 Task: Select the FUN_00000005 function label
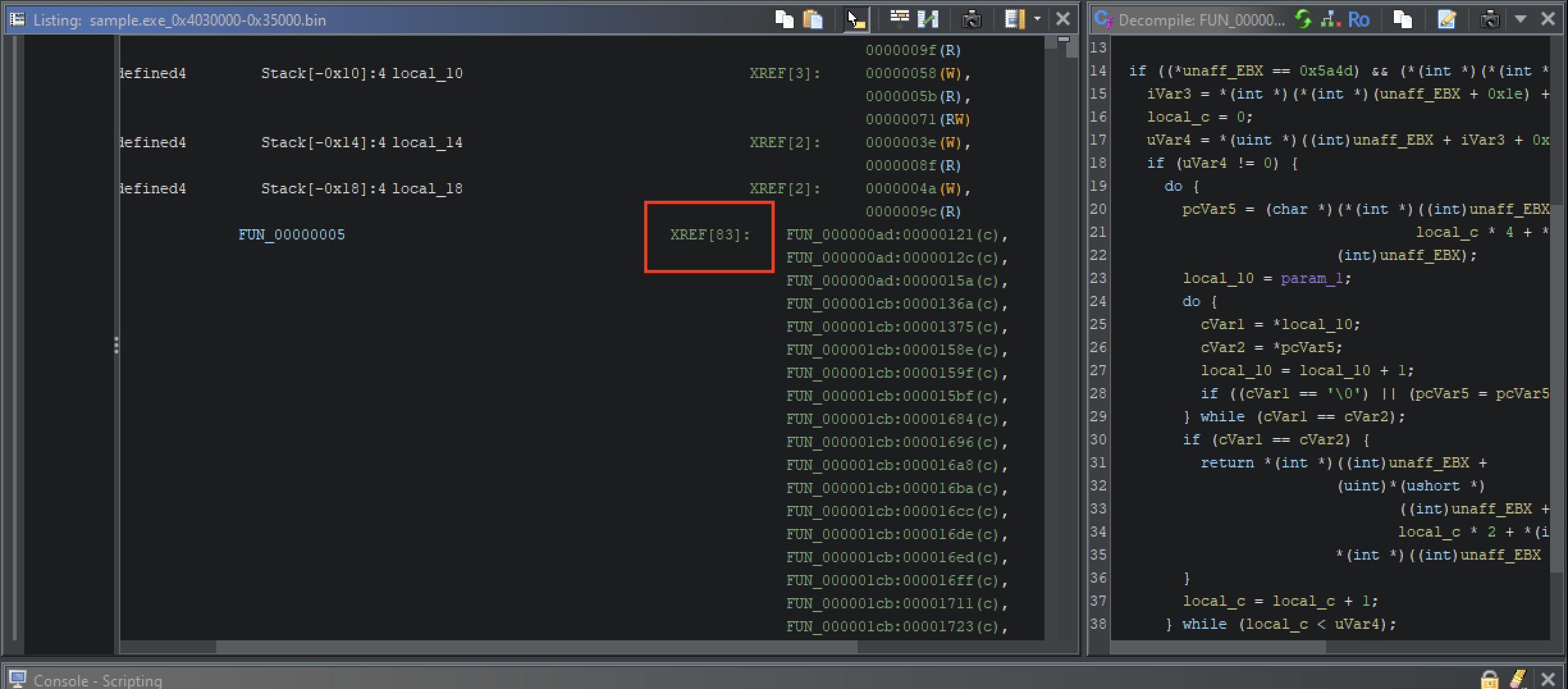[x=292, y=235]
